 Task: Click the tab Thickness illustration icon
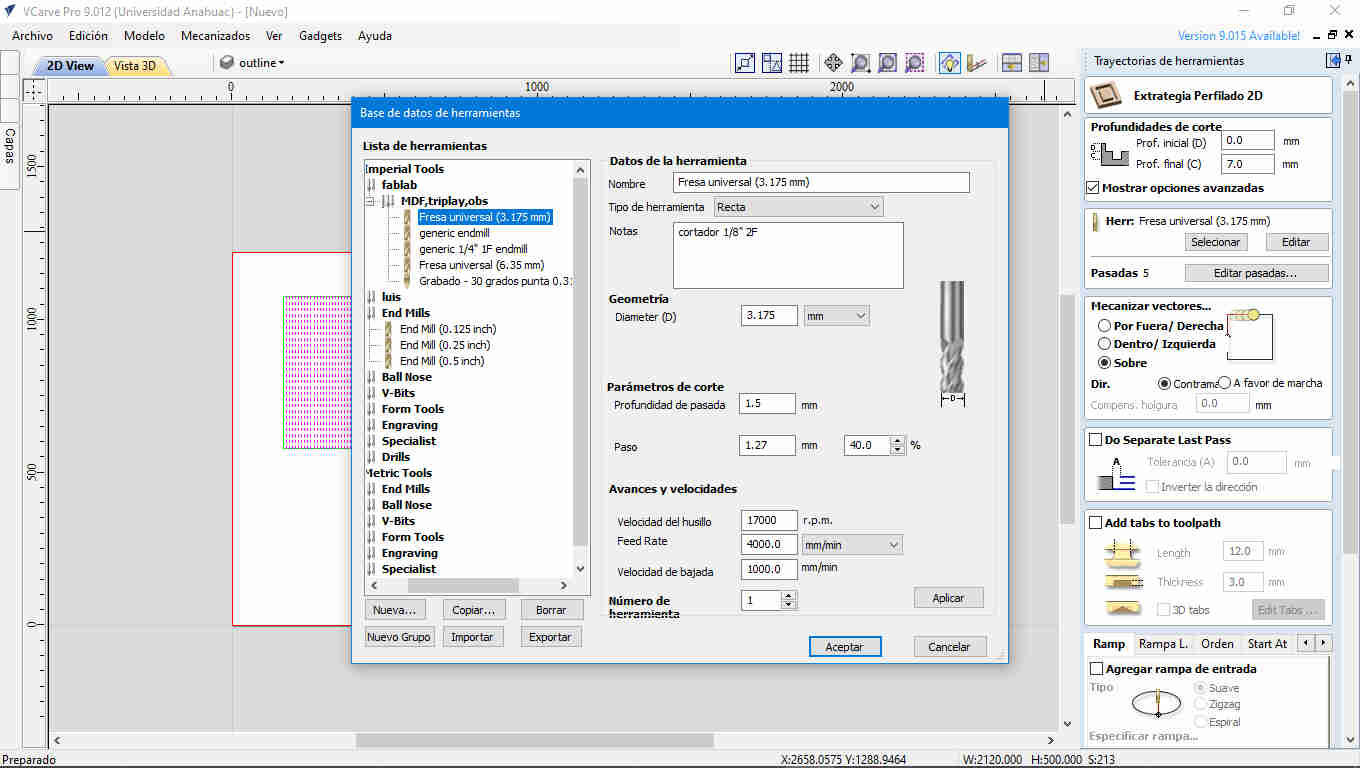[1121, 581]
